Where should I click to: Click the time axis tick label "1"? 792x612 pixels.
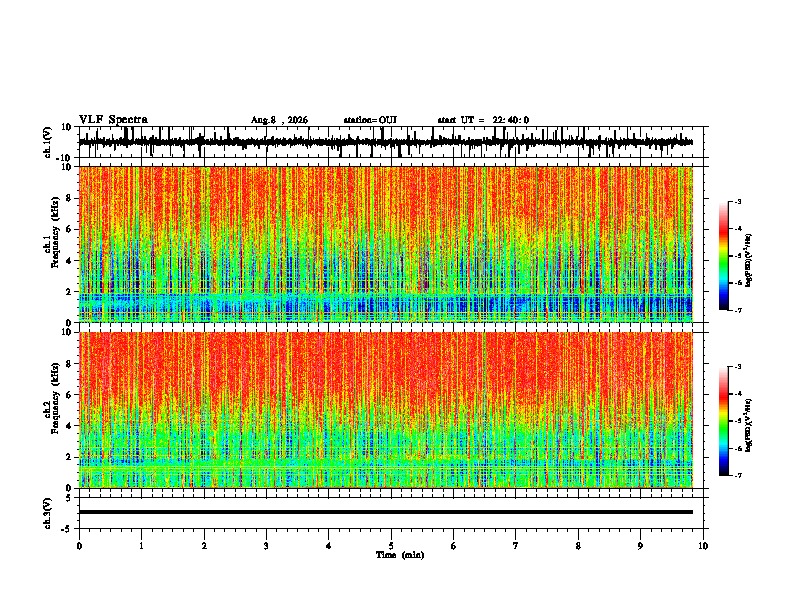tap(141, 546)
